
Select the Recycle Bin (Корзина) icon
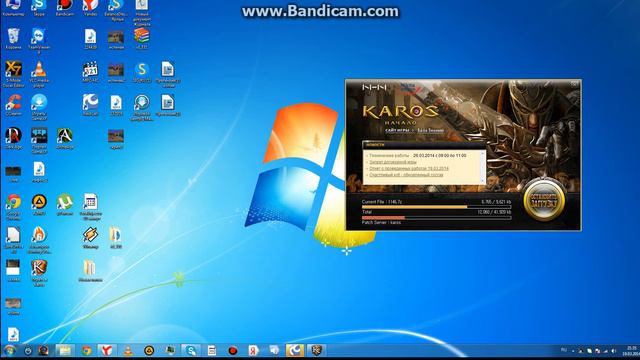coord(13,39)
